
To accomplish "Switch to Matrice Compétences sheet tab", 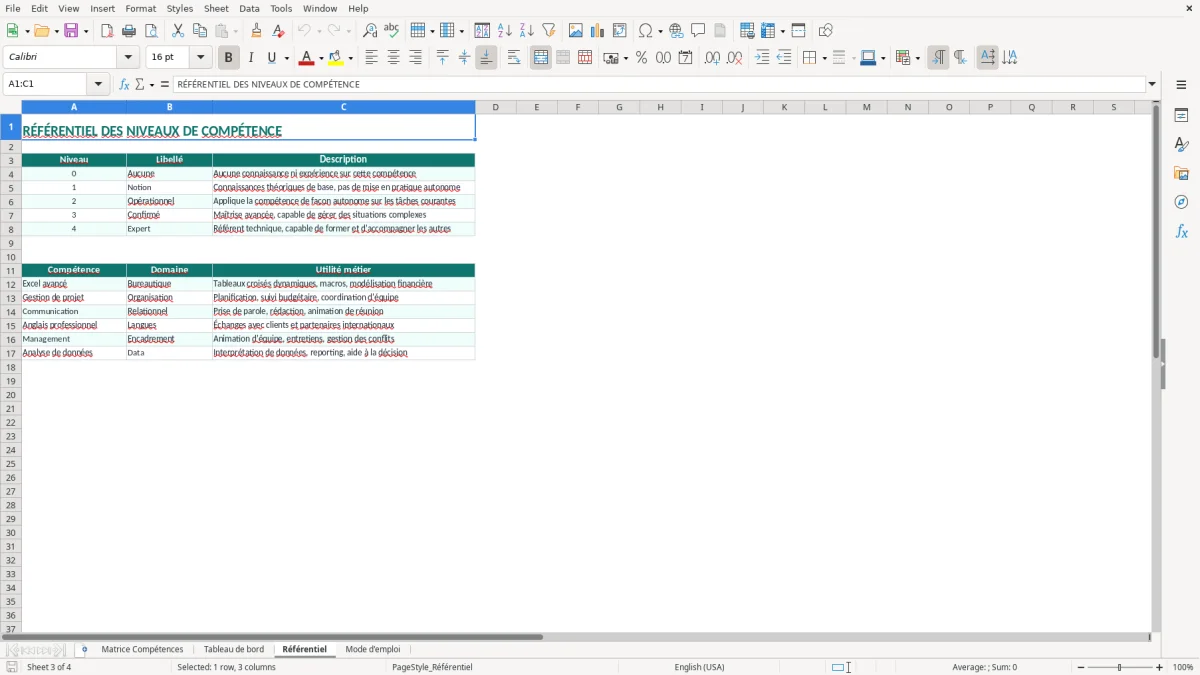I will click(142, 650).
